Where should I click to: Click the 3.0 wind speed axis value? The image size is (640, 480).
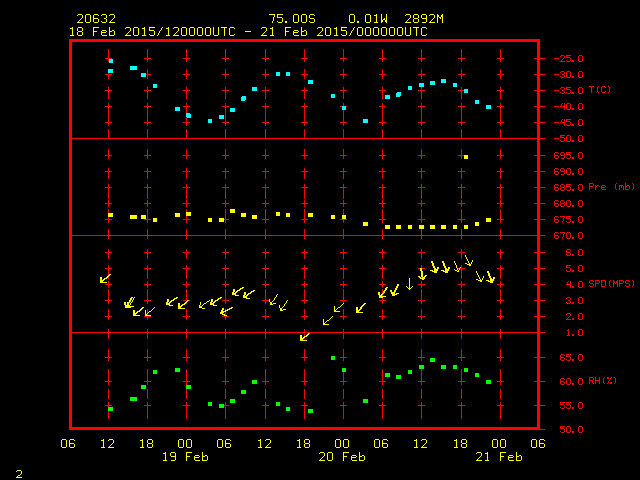click(574, 301)
